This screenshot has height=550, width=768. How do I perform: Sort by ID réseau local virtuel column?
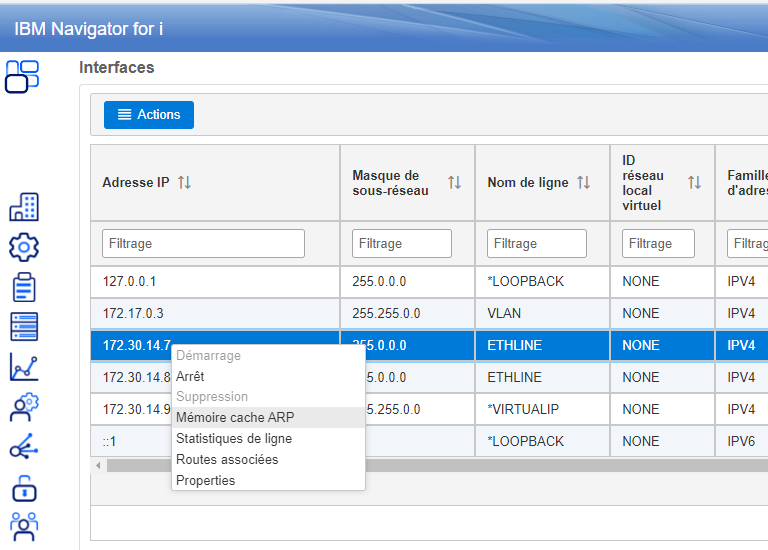coord(694,183)
